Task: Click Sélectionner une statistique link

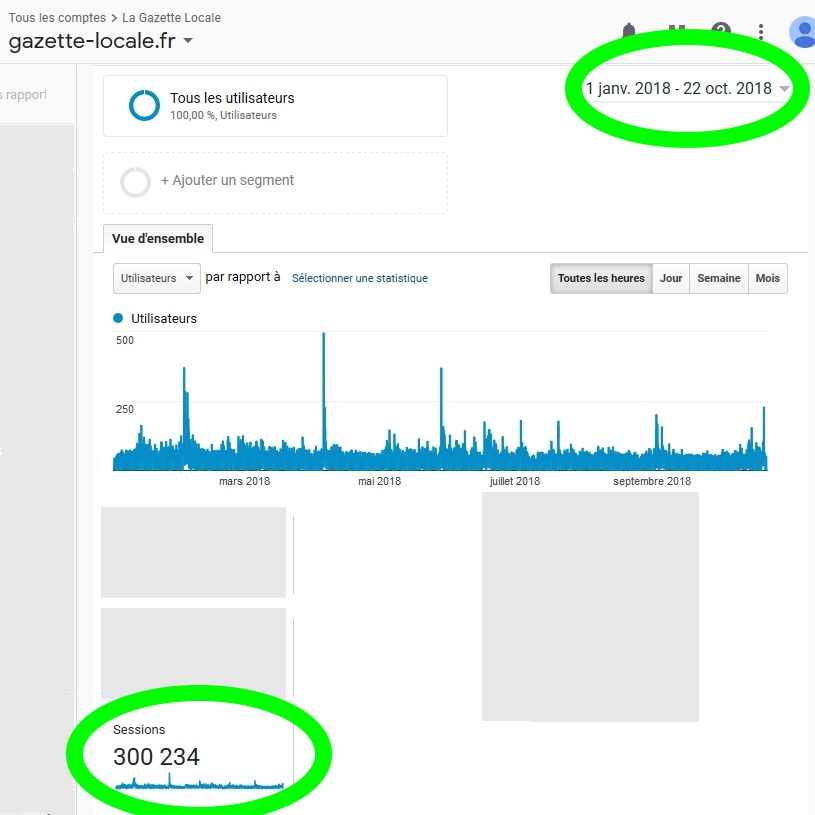Action: pos(360,278)
